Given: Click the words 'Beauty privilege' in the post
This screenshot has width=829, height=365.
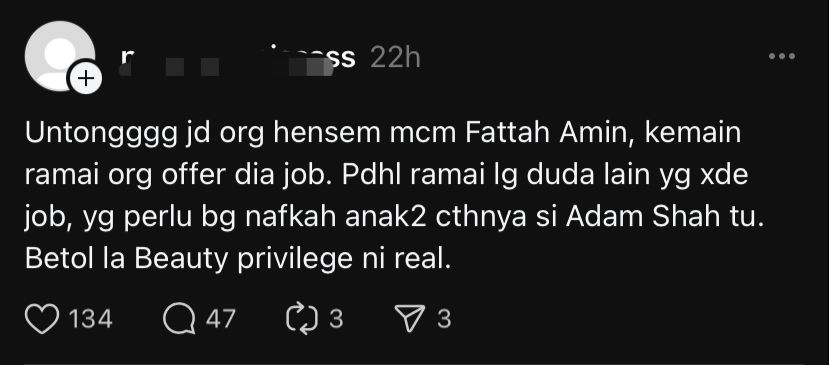Looking at the screenshot, I should pyautogui.click(x=243, y=259).
